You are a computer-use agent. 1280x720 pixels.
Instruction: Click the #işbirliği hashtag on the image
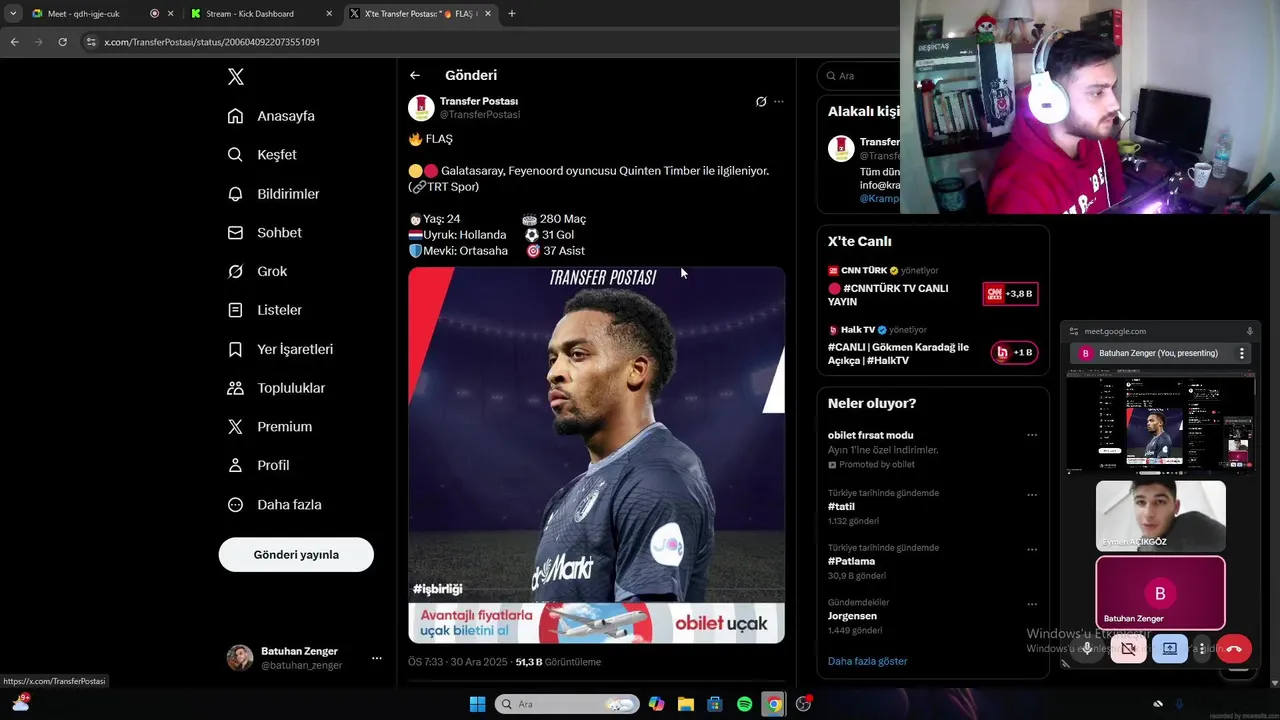pyautogui.click(x=437, y=589)
